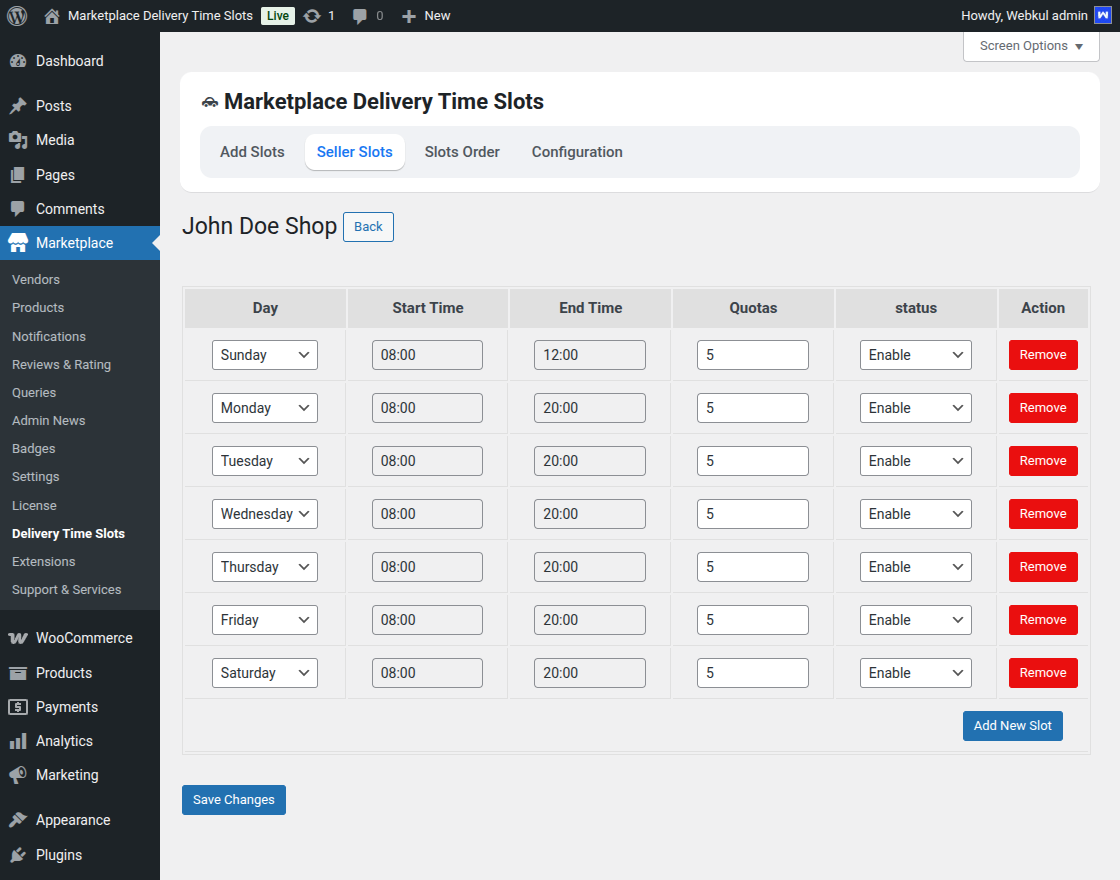The image size is (1120, 880).
Task: Click the Webkul admin avatar
Action: [x=1103, y=15]
